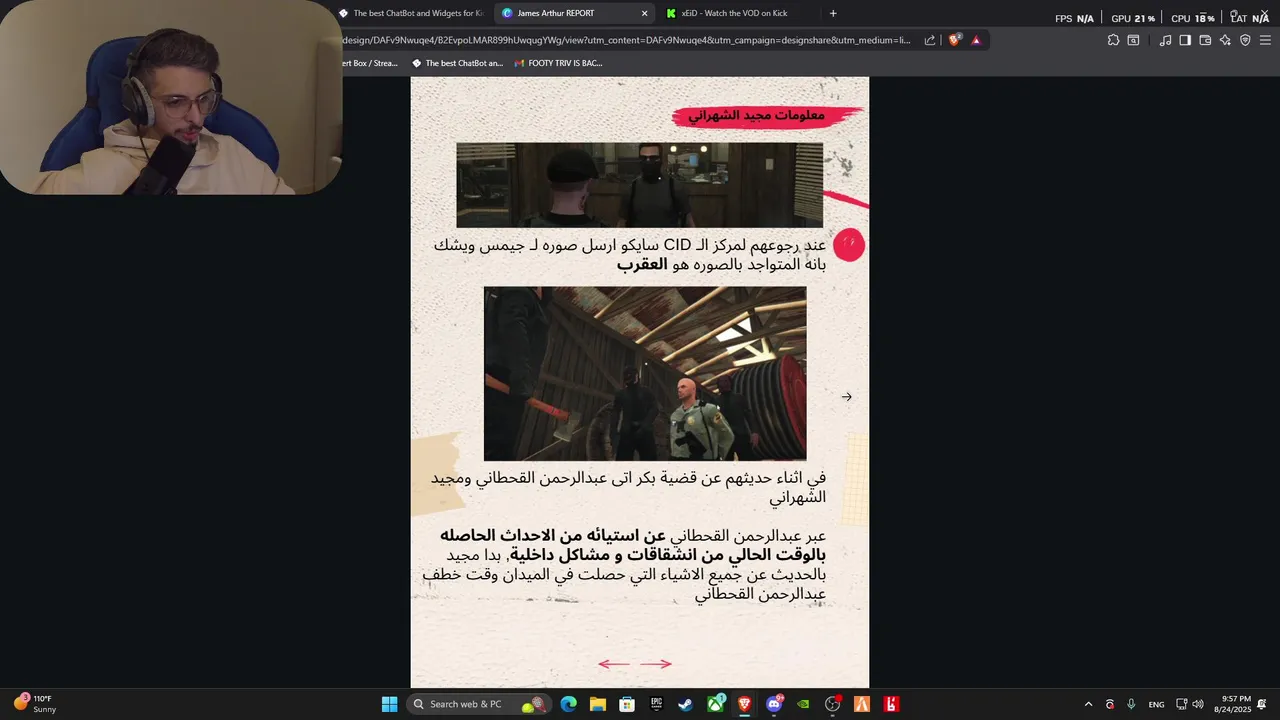Open the notification center icon
Screen dimensions: 1280x720
point(1263,704)
